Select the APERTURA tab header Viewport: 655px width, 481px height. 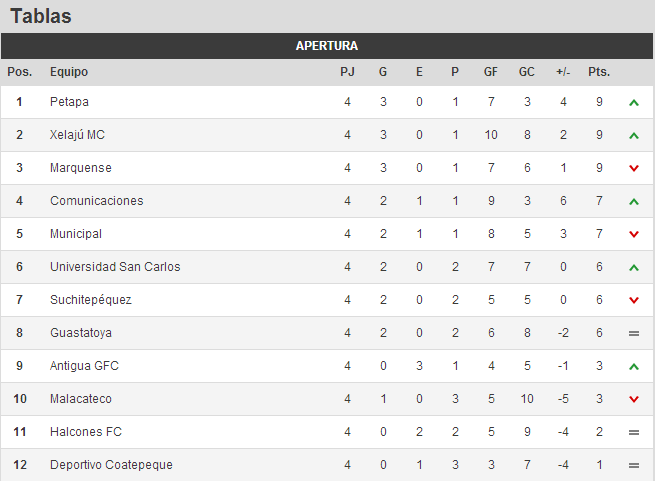click(327, 46)
